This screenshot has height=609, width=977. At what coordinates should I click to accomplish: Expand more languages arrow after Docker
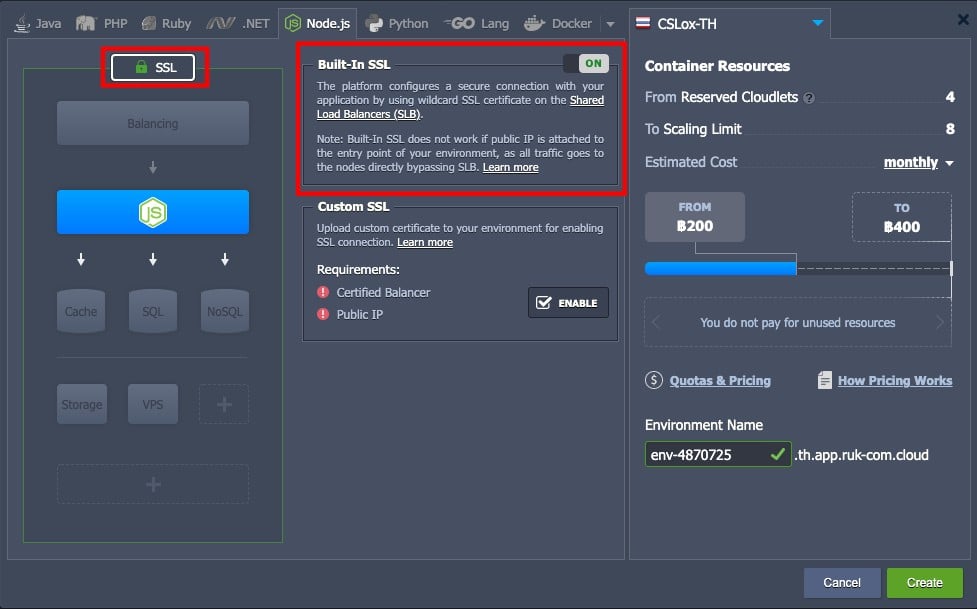(611, 24)
